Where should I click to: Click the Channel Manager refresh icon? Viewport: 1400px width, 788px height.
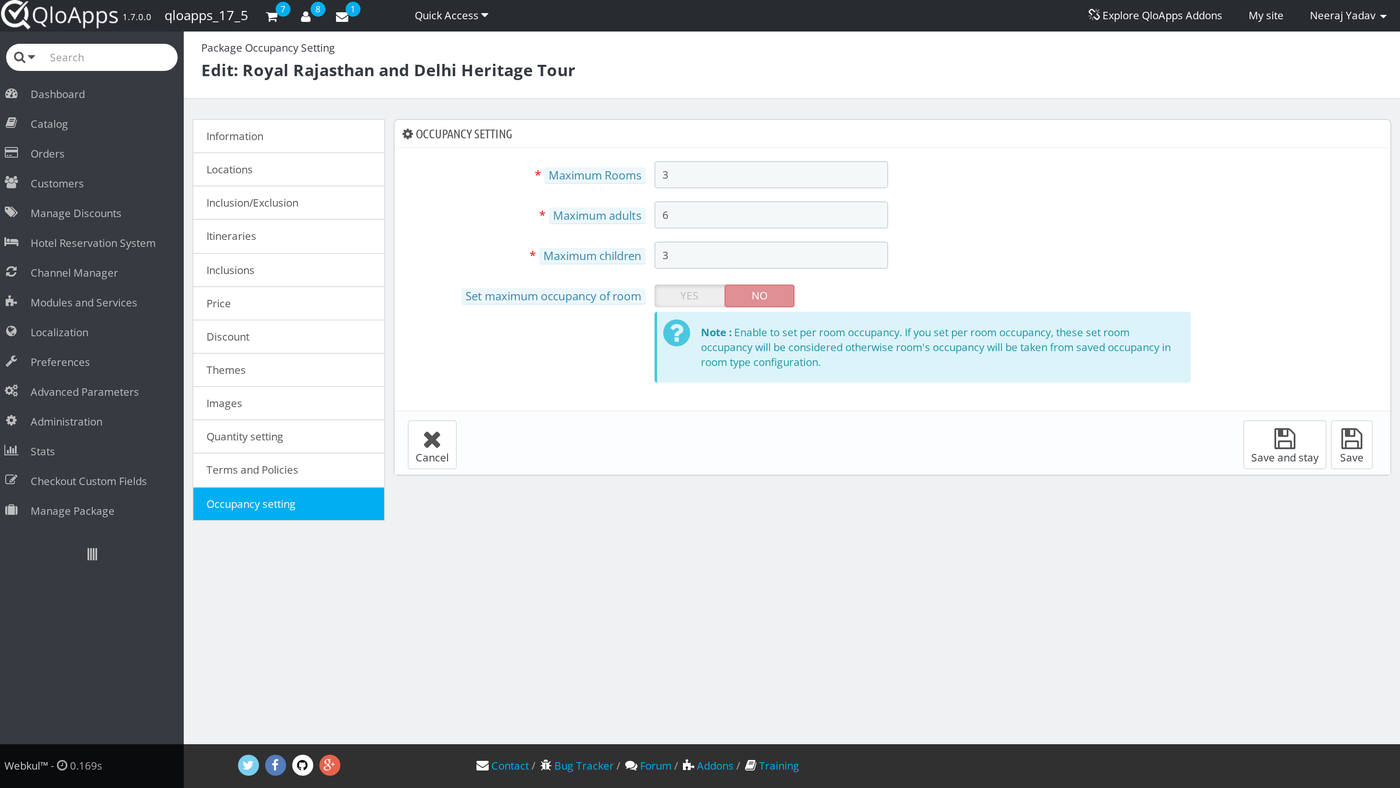pos(12,272)
